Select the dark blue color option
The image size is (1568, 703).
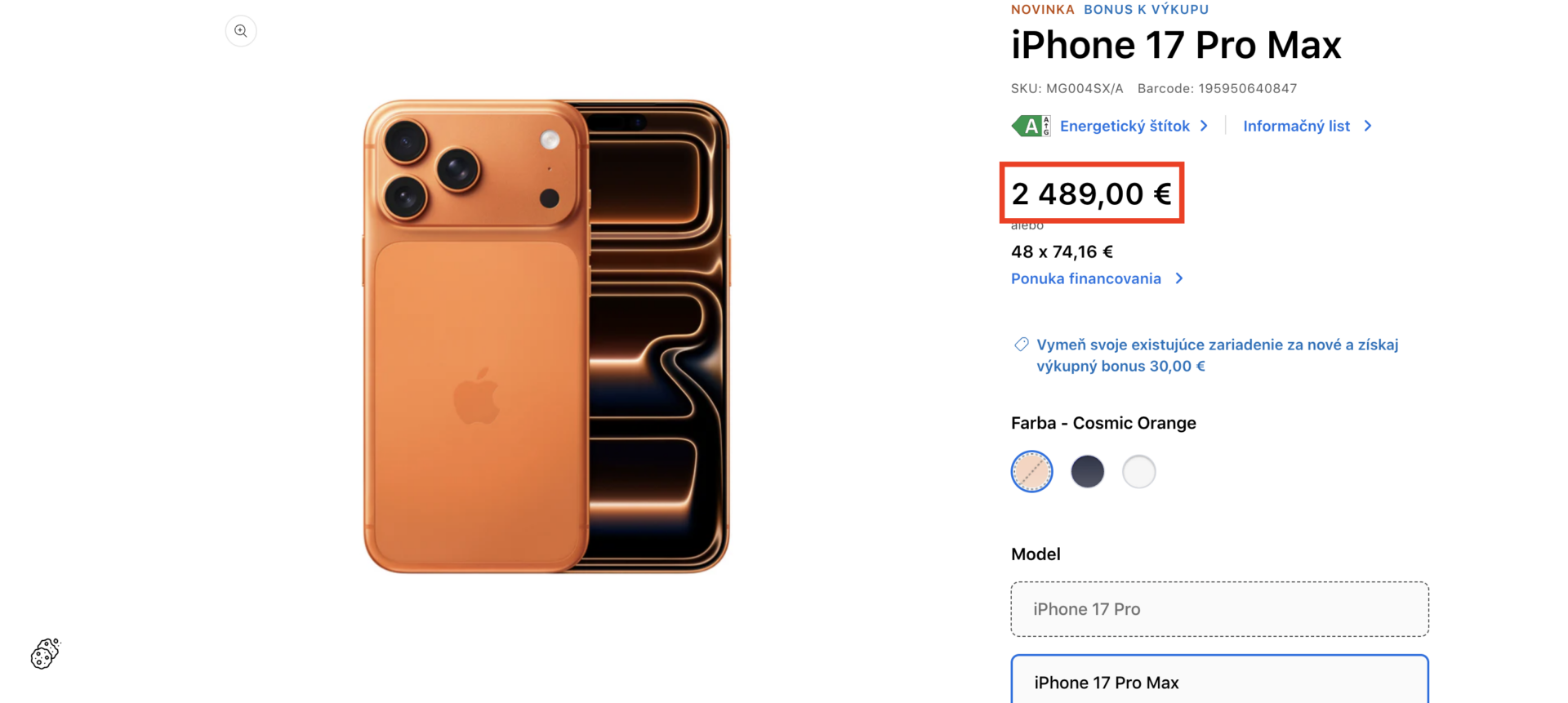(x=1086, y=471)
